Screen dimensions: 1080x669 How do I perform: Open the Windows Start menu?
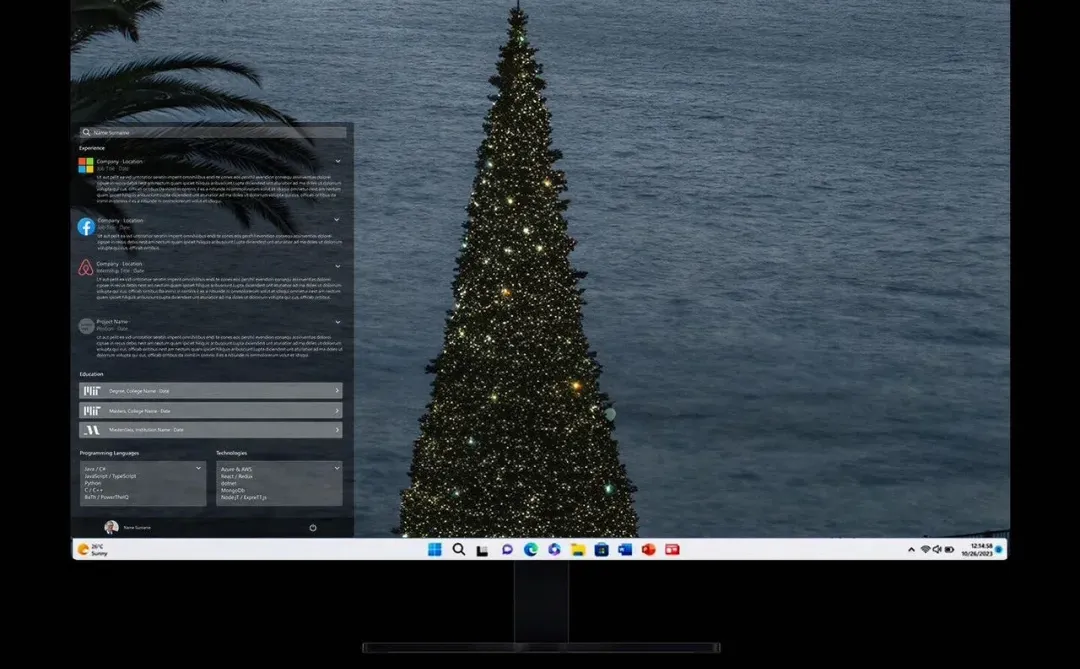point(435,549)
